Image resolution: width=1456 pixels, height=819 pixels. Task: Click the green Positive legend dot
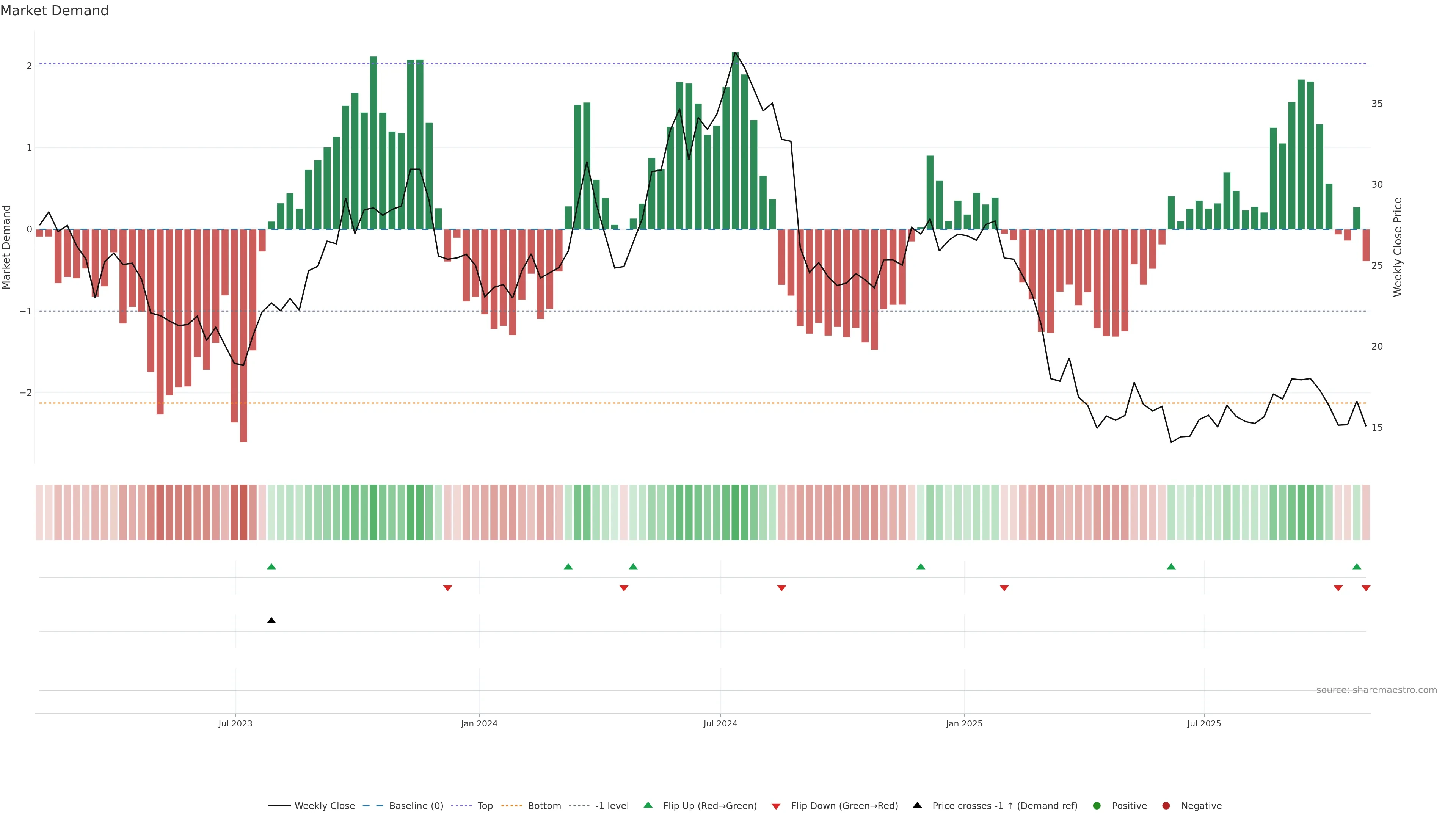click(x=1097, y=806)
